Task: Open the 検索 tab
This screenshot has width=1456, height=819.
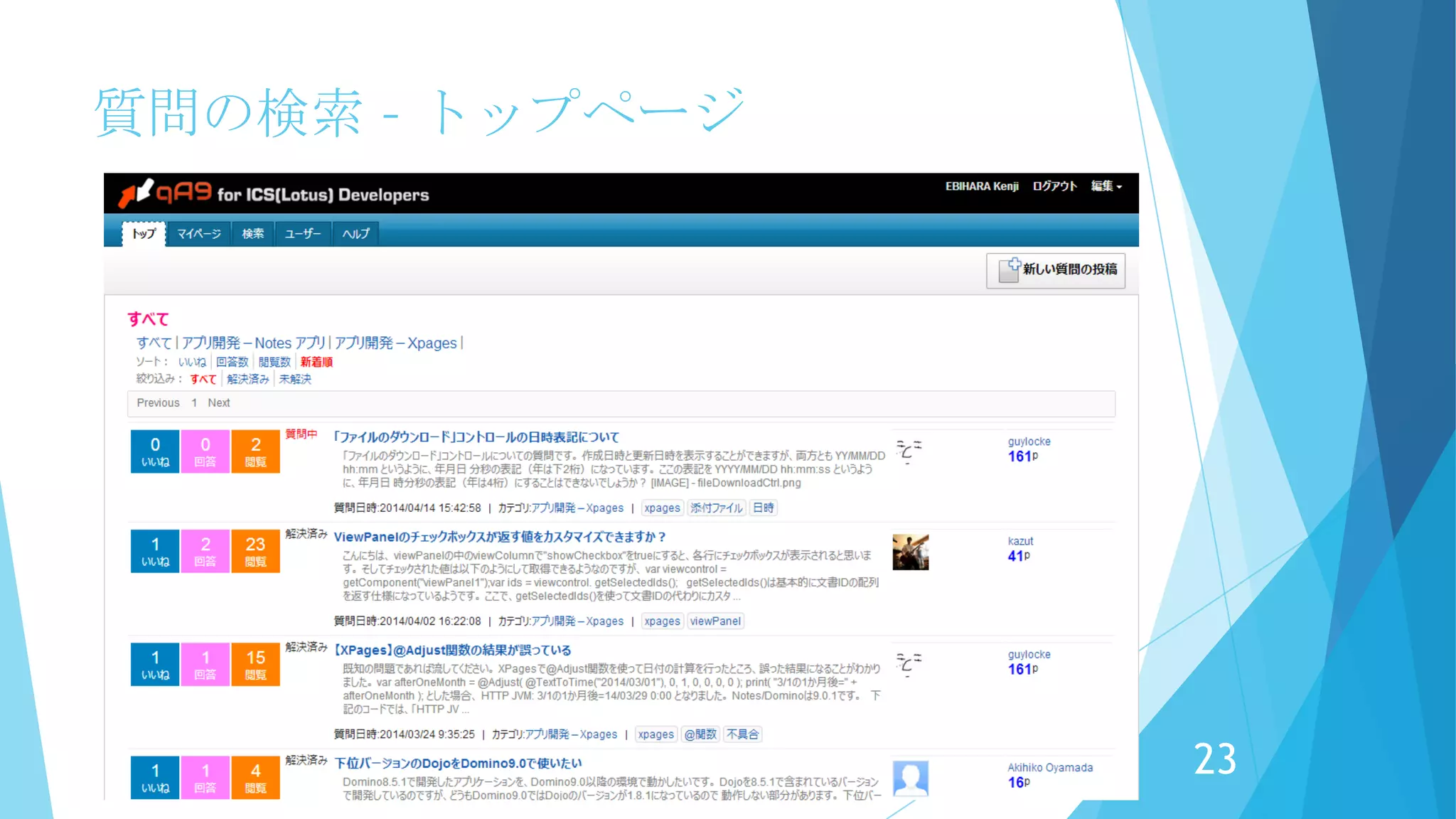Action: (x=252, y=234)
